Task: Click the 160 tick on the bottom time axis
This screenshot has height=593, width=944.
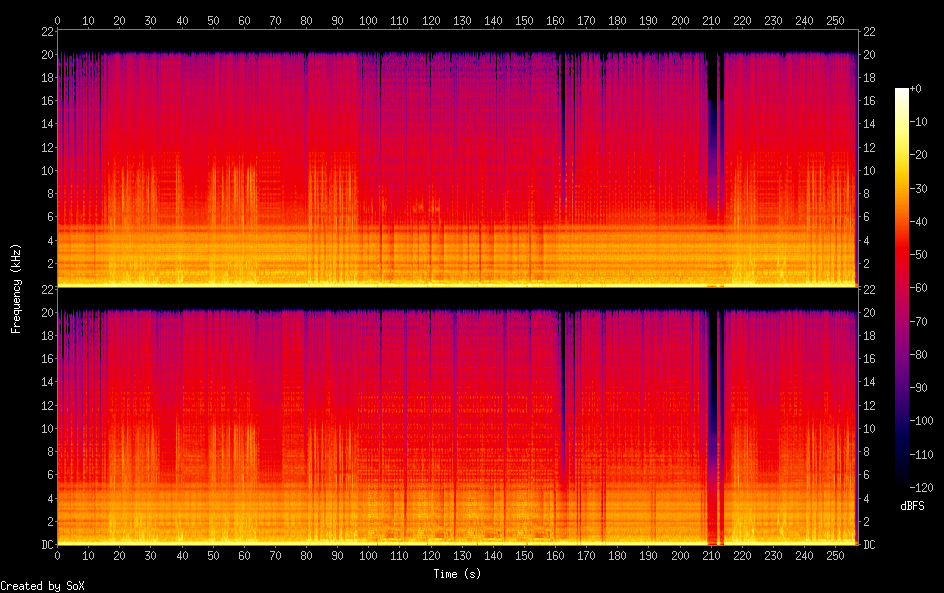Action: (x=555, y=555)
